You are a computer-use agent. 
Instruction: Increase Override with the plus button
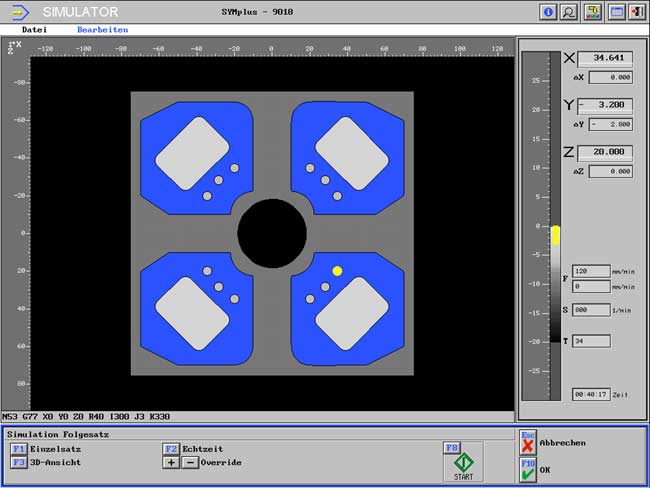[171, 463]
